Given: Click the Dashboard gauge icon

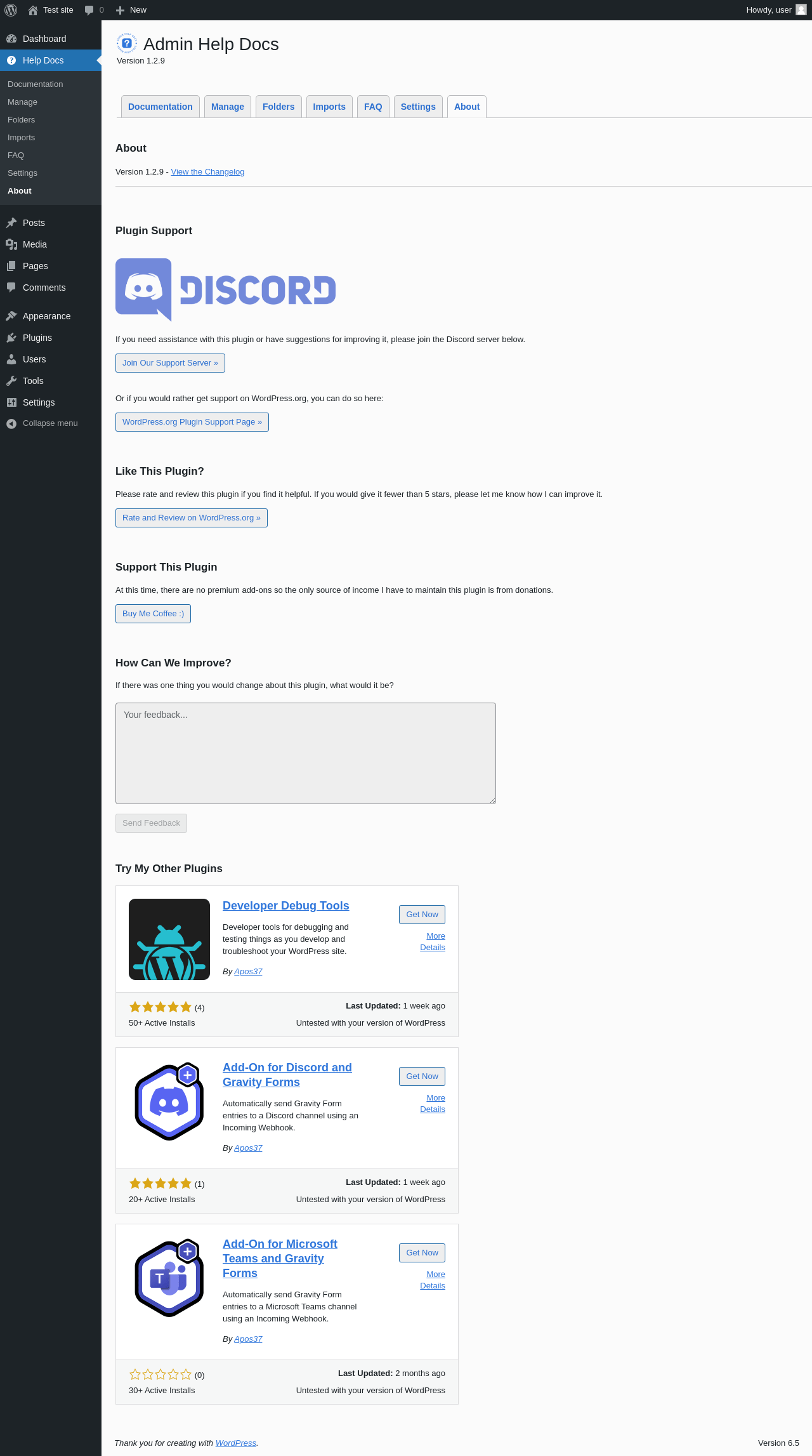Looking at the screenshot, I should tap(11, 39).
